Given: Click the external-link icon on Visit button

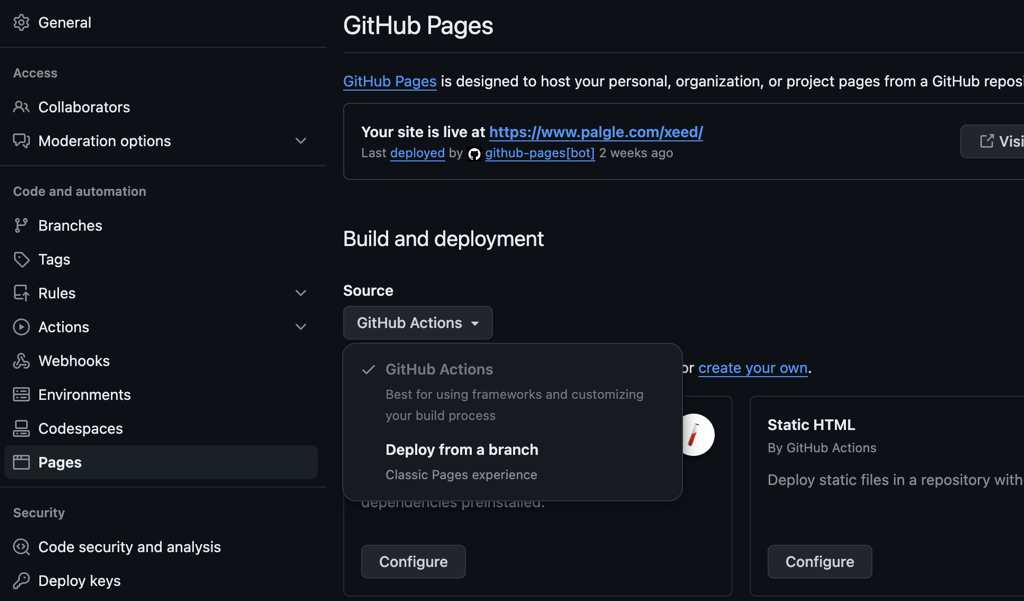Looking at the screenshot, I should pos(987,141).
